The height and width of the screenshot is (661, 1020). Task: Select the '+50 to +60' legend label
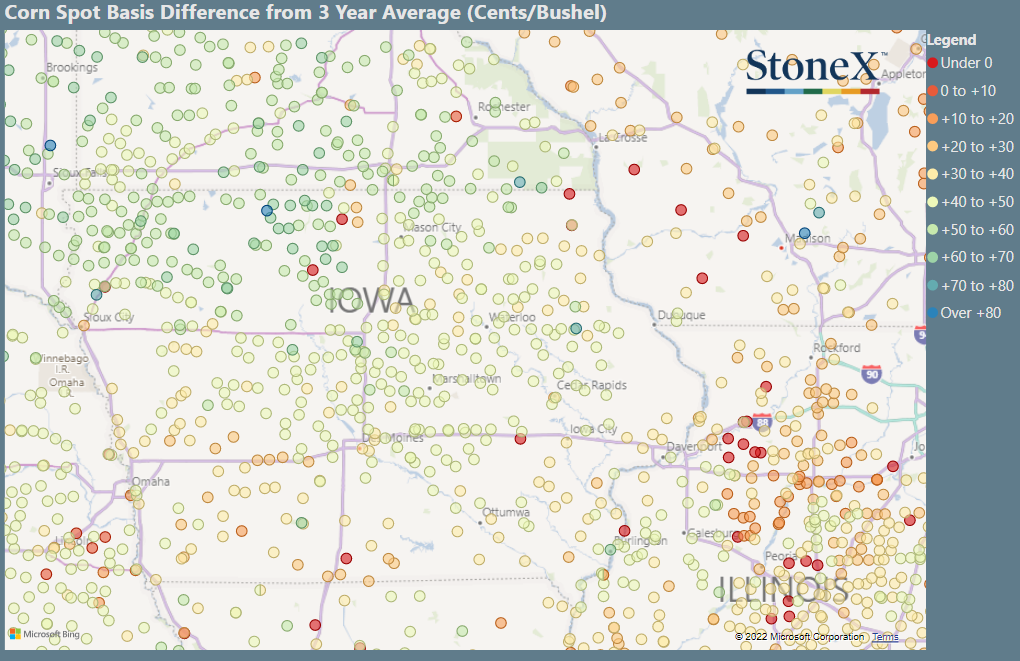(977, 230)
